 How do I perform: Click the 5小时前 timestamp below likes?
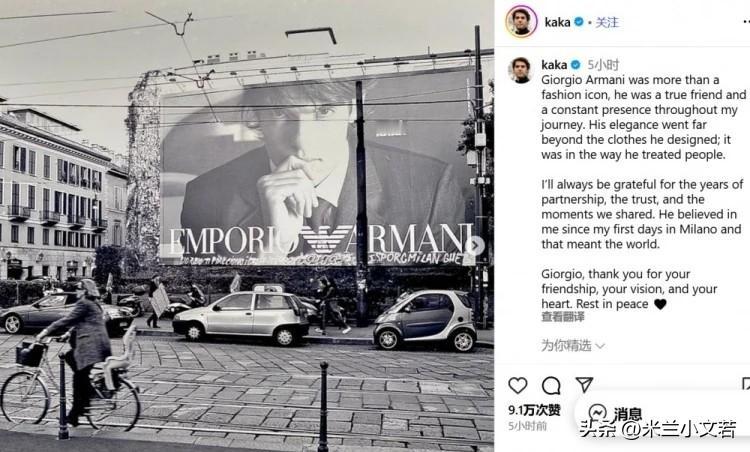[527, 426]
